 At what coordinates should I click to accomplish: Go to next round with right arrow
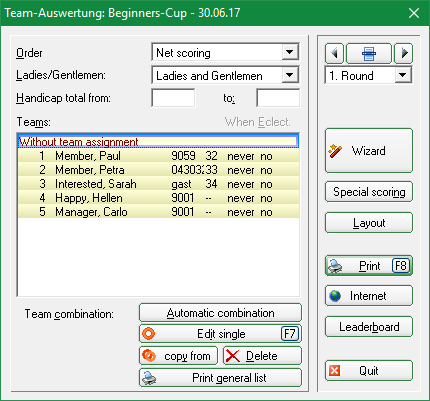click(x=404, y=53)
